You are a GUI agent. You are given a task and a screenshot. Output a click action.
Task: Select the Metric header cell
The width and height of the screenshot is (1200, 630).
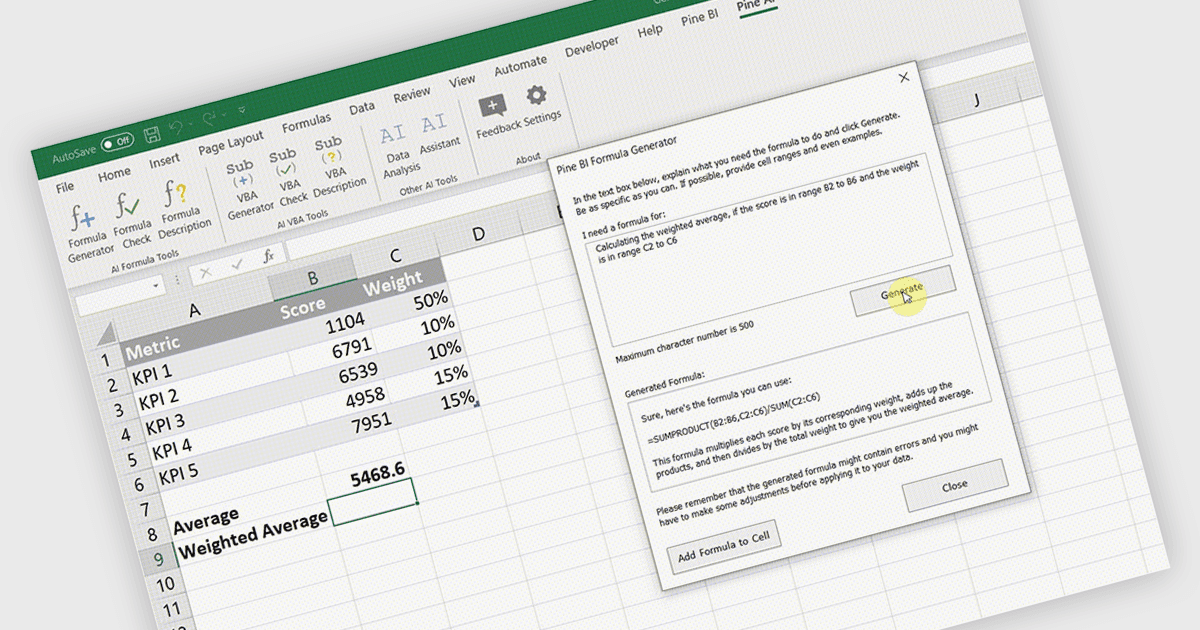pos(203,333)
